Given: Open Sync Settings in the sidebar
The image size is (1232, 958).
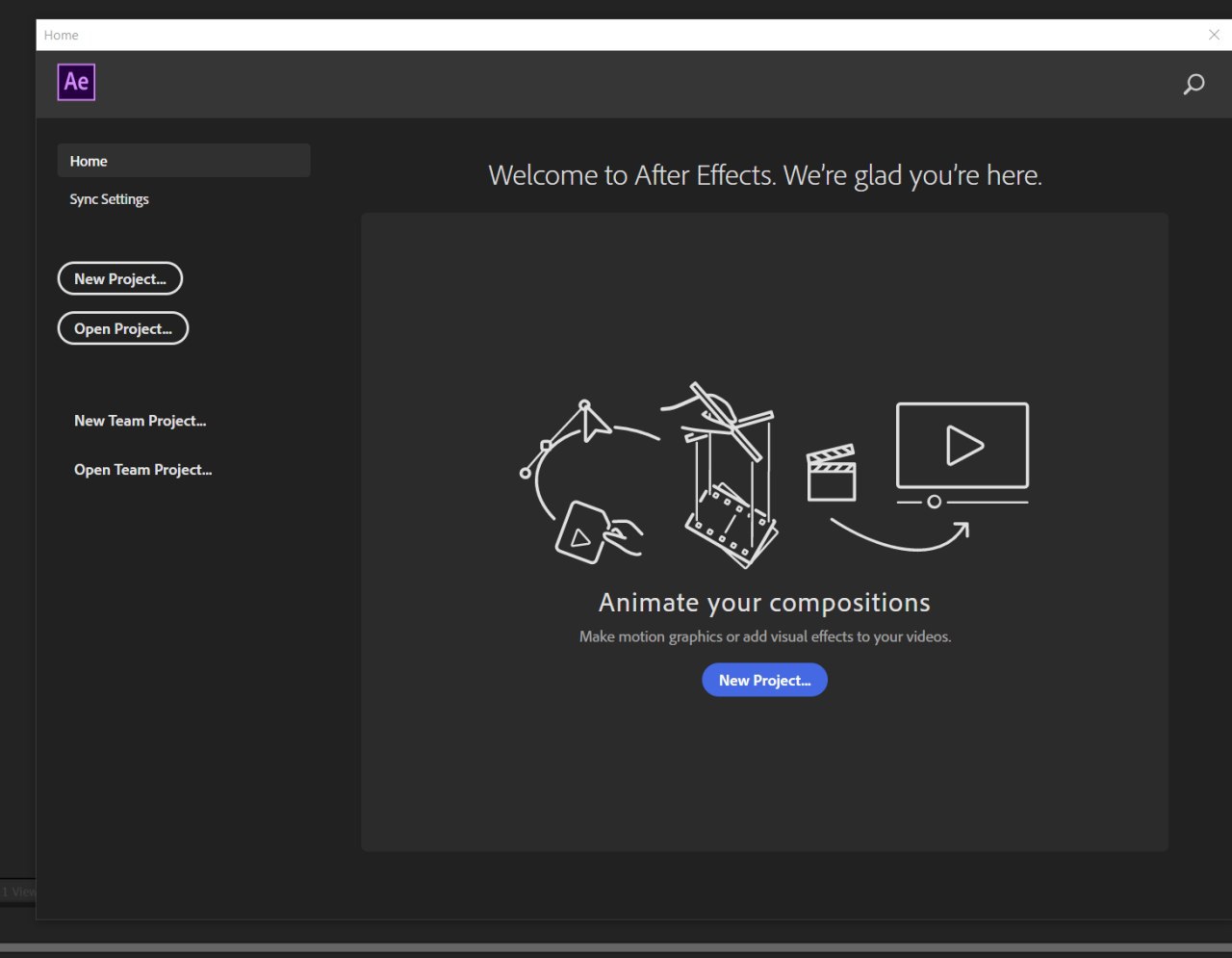Looking at the screenshot, I should coord(109,199).
